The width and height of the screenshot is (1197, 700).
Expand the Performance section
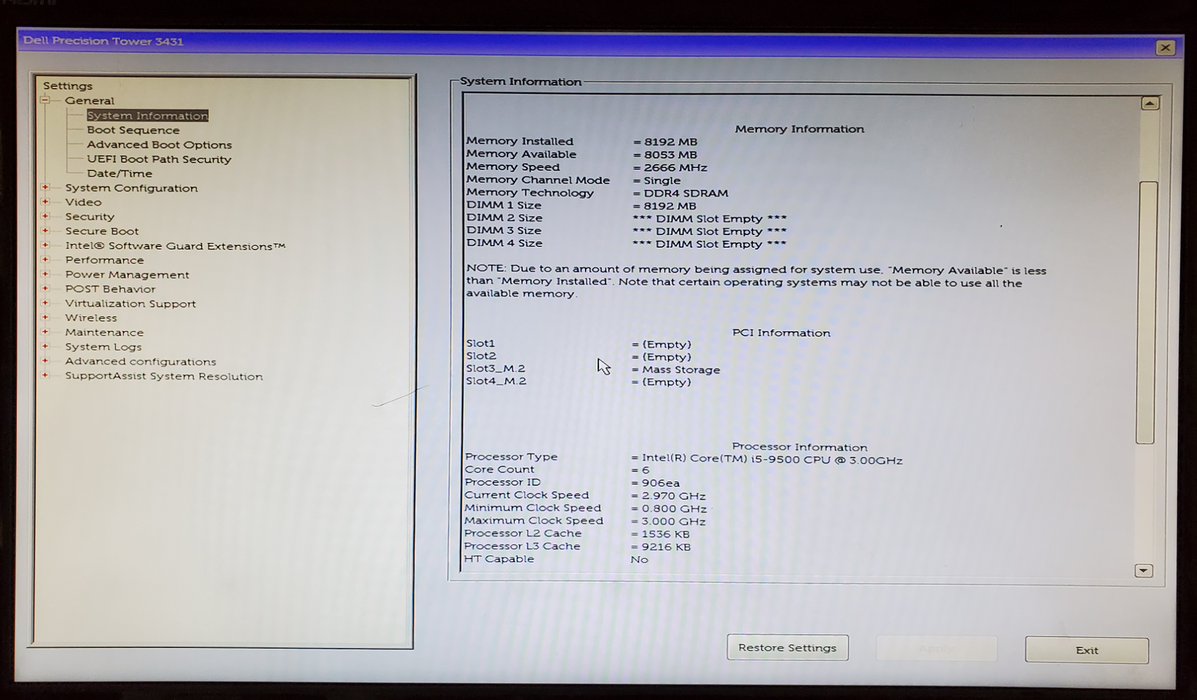click(45, 260)
